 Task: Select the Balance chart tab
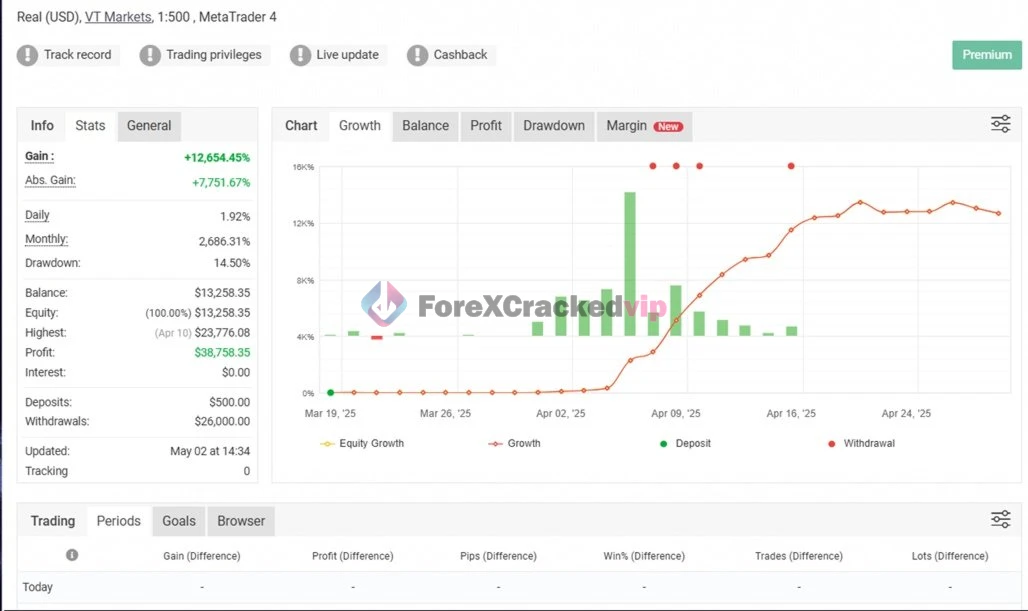tap(425, 126)
